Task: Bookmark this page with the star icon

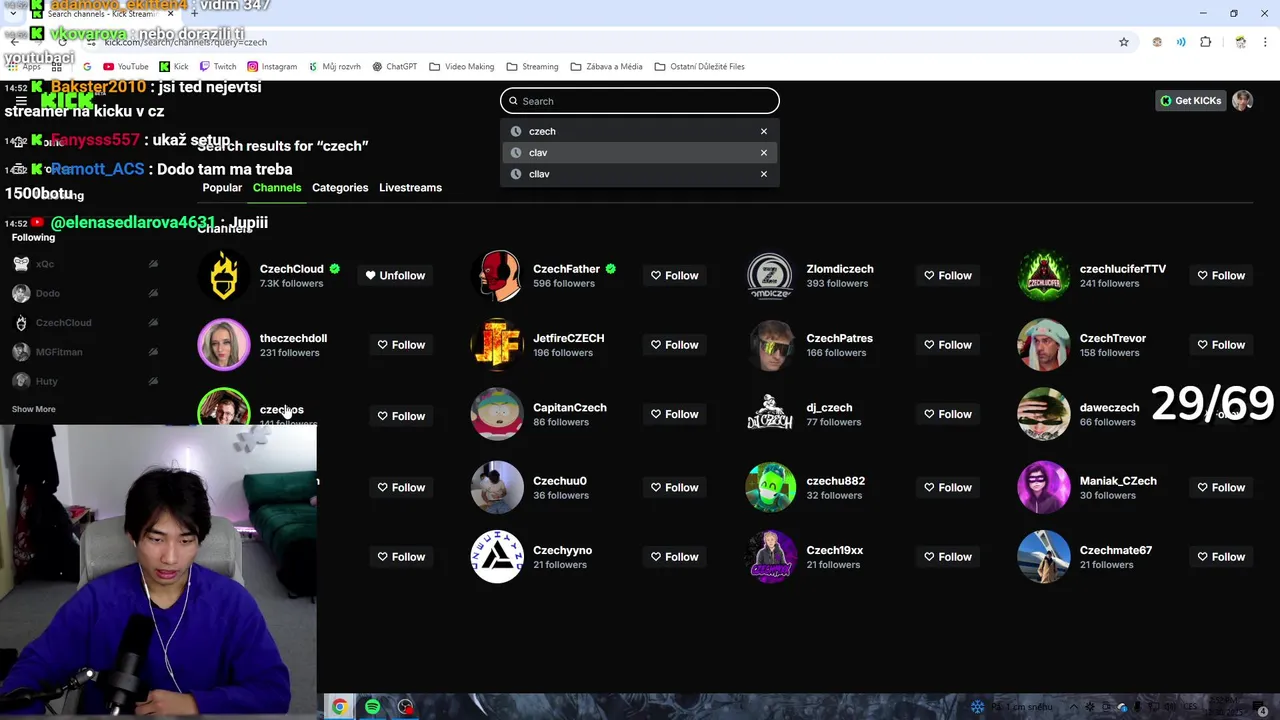Action: coord(1124,42)
